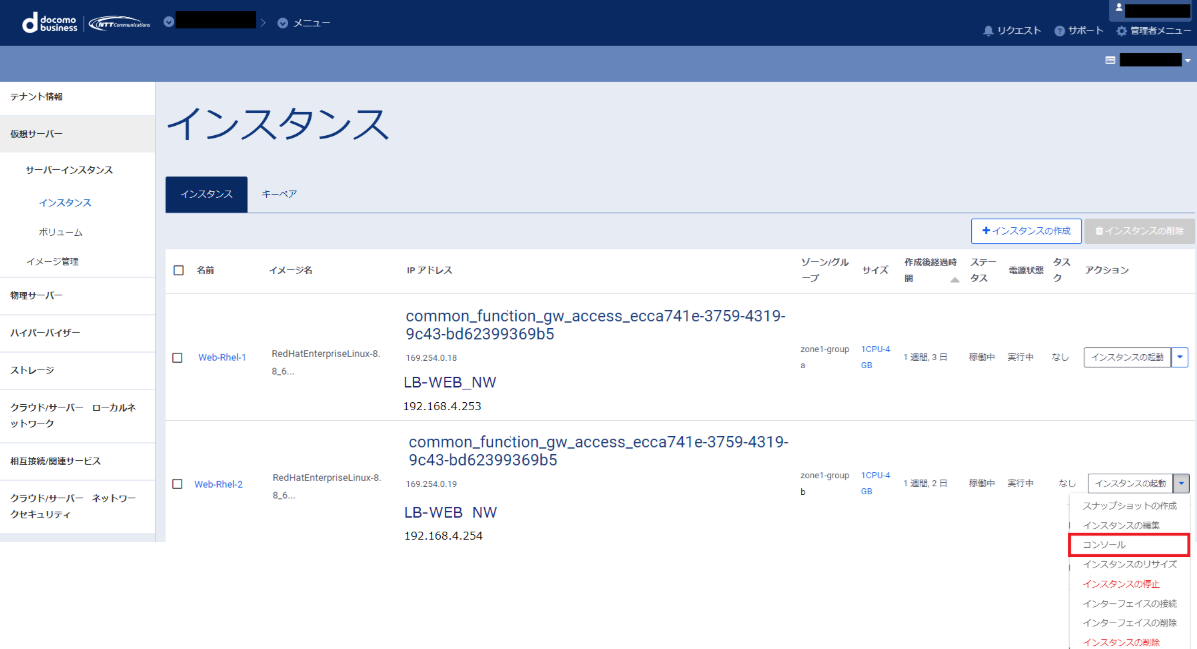This screenshot has width=1197, height=649.
Task: Switch to the インスタンス tab
Action: click(206, 194)
